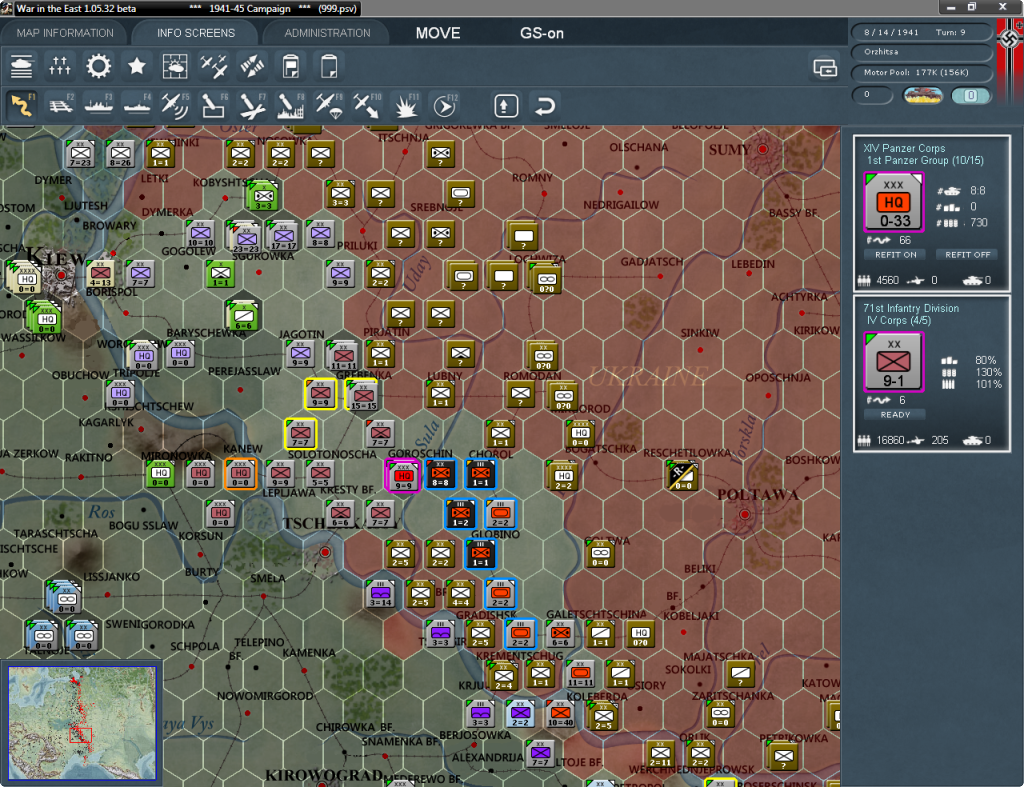This screenshot has width=1024, height=787.
Task: Select the F10 air transfer mode
Action: tap(367, 105)
